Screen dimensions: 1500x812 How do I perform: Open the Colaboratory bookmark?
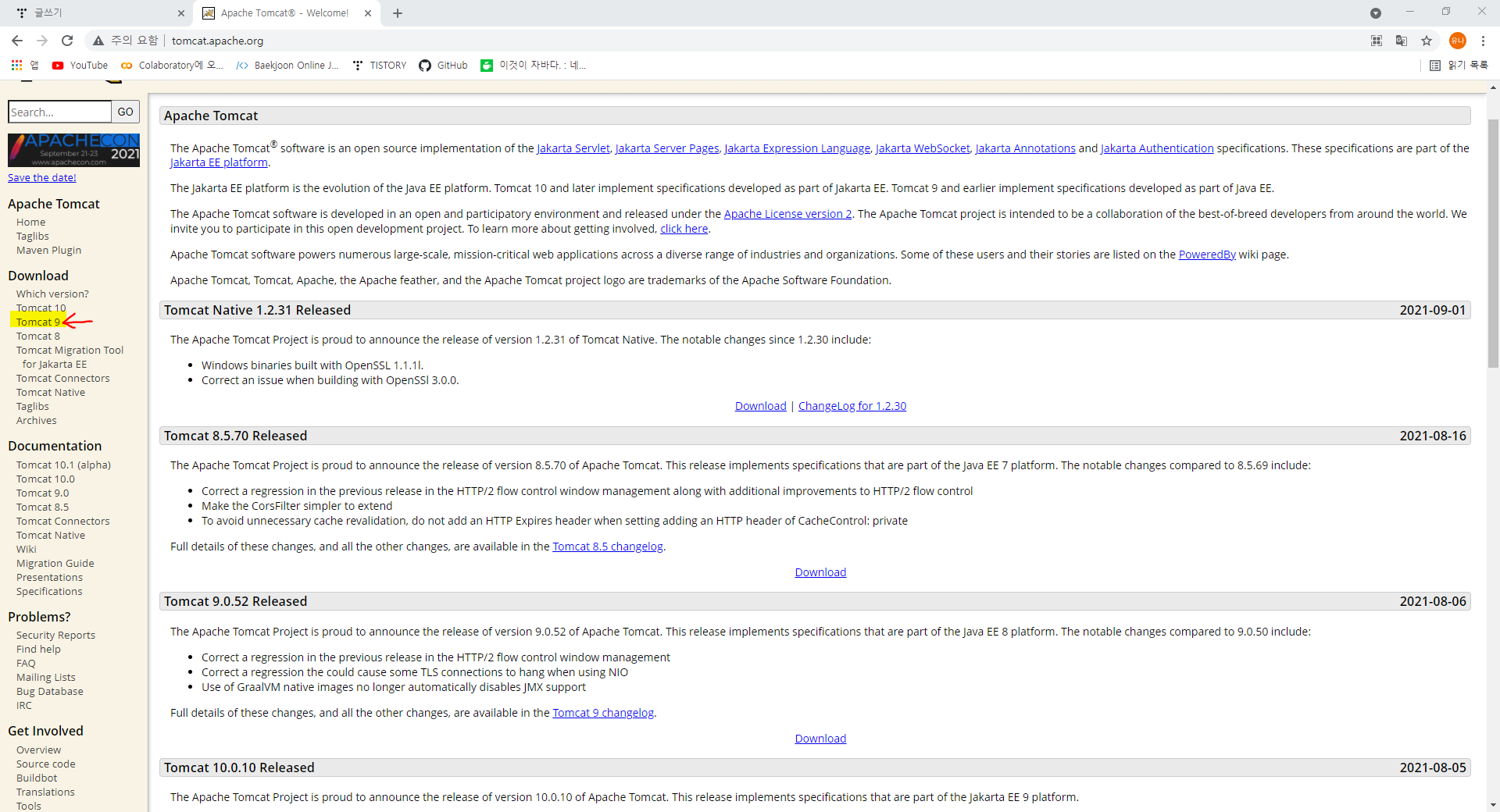pyautogui.click(x=171, y=66)
